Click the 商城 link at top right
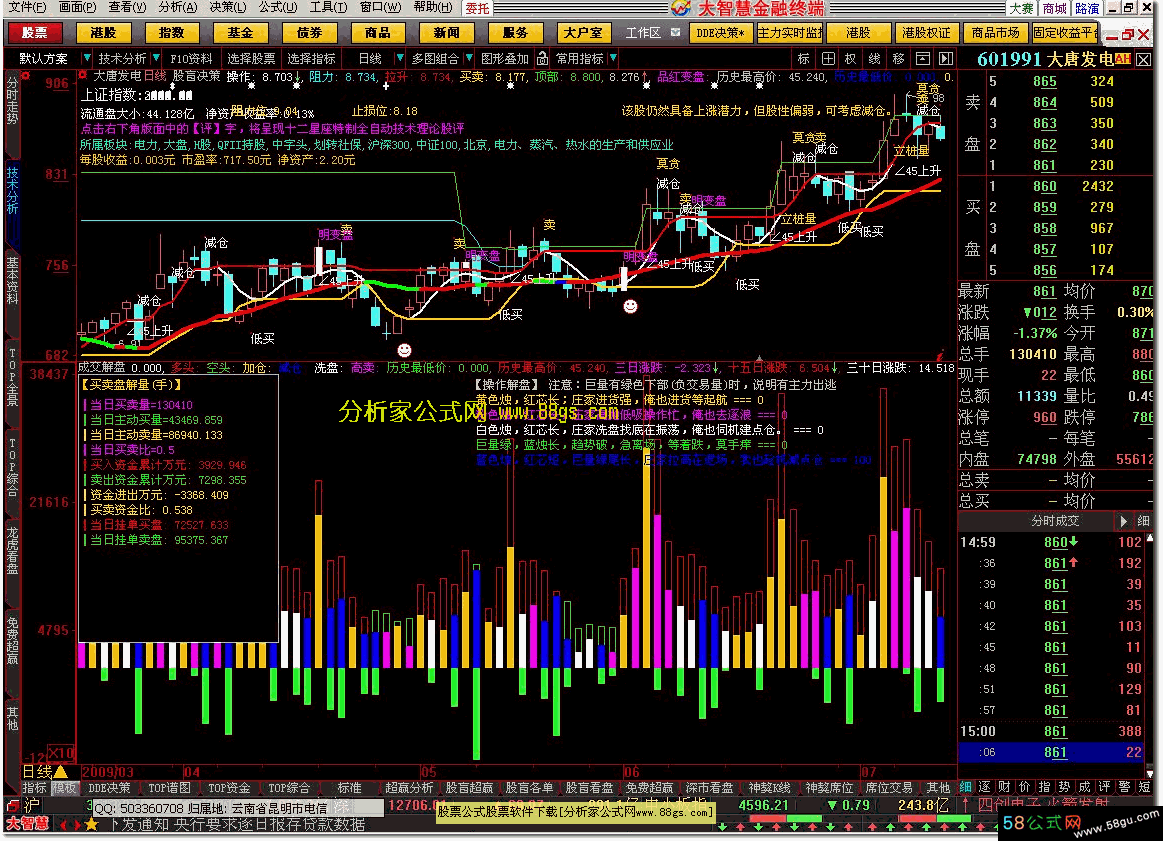Screen dimensions: 1163x841 (x=1054, y=8)
